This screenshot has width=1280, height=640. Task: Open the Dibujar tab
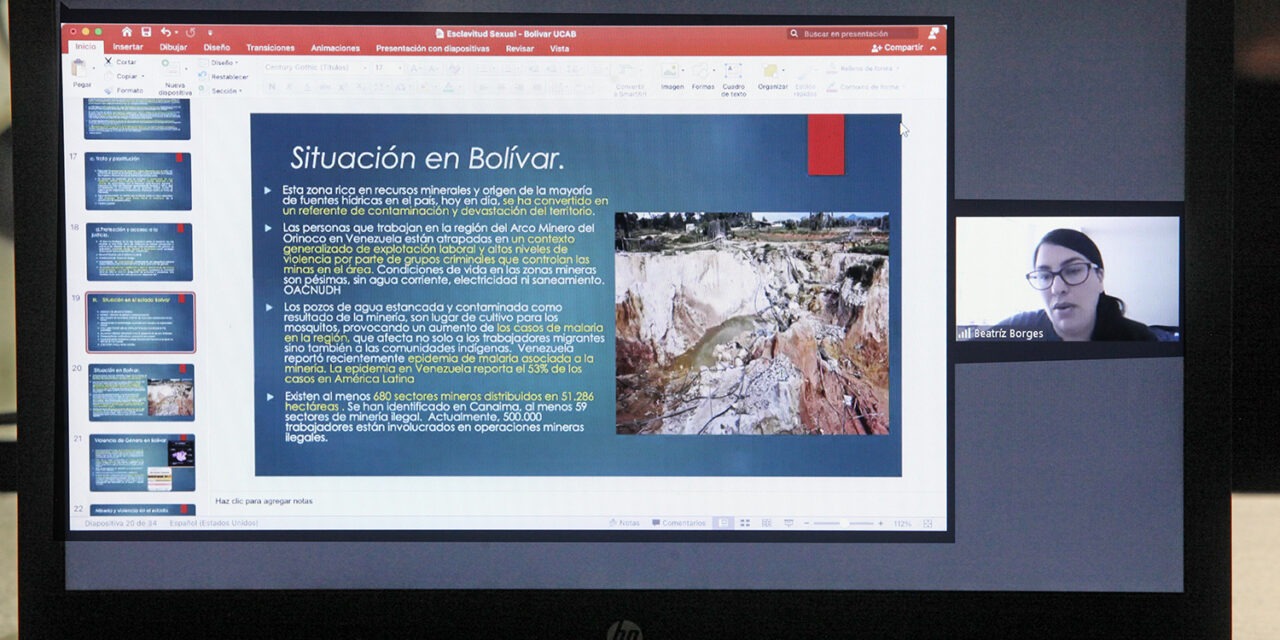point(173,48)
